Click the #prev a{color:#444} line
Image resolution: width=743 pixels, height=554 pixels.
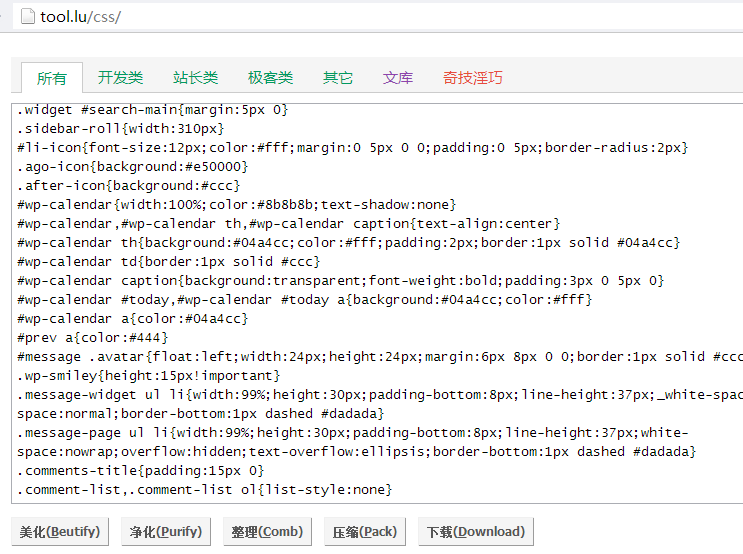(92, 337)
